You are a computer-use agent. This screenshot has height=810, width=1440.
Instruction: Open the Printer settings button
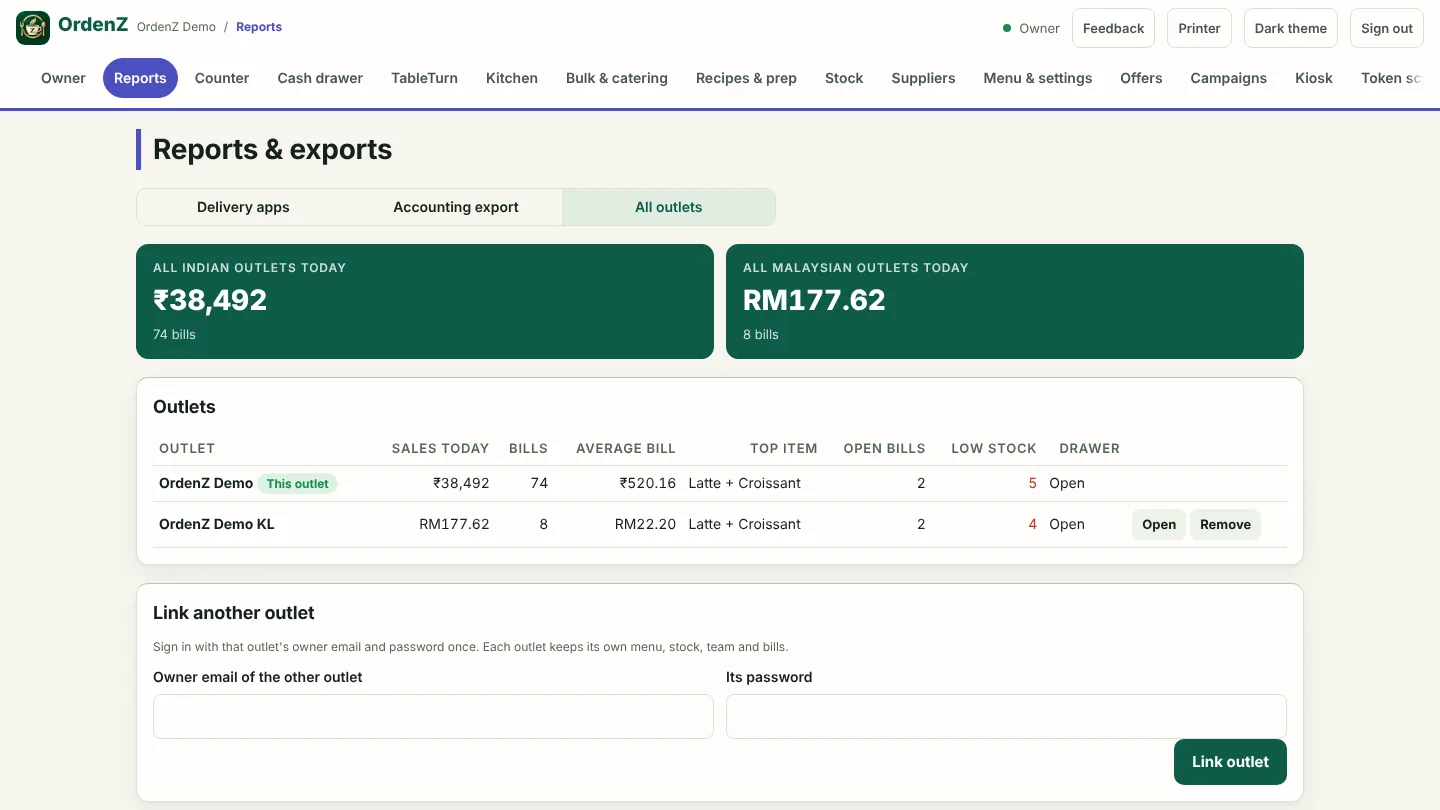(1199, 28)
